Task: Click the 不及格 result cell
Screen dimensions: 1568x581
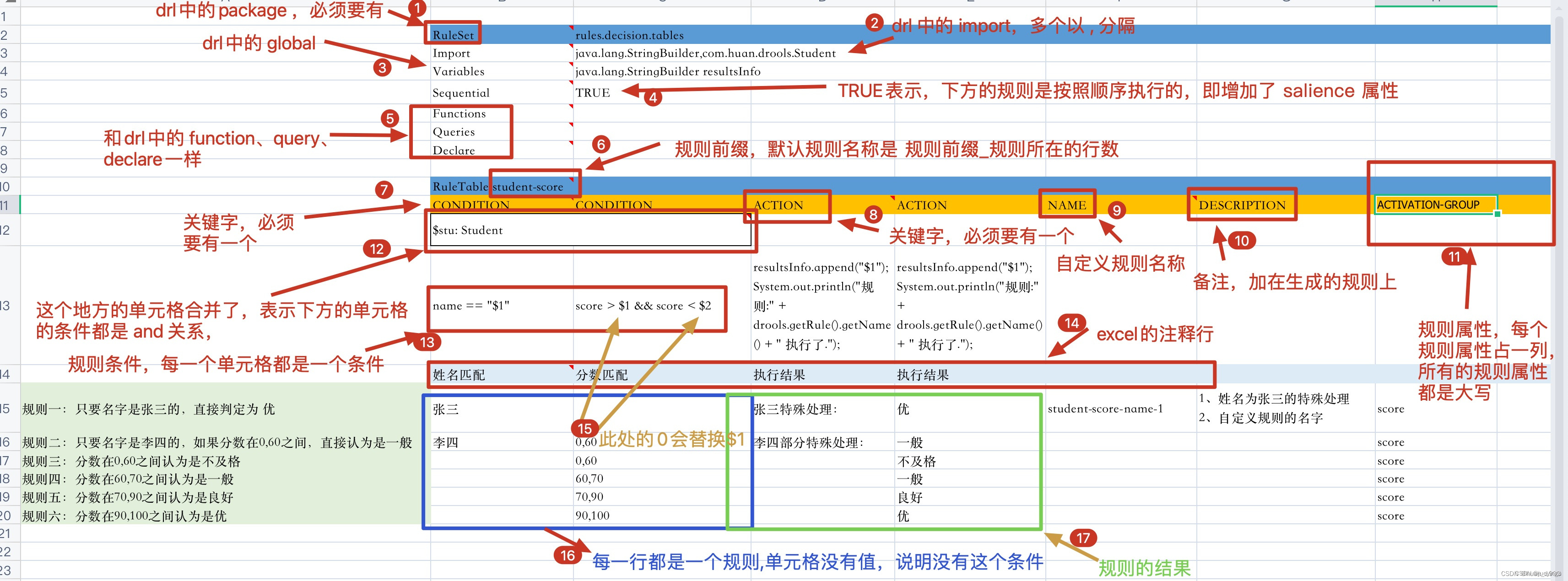Action: [x=970, y=461]
